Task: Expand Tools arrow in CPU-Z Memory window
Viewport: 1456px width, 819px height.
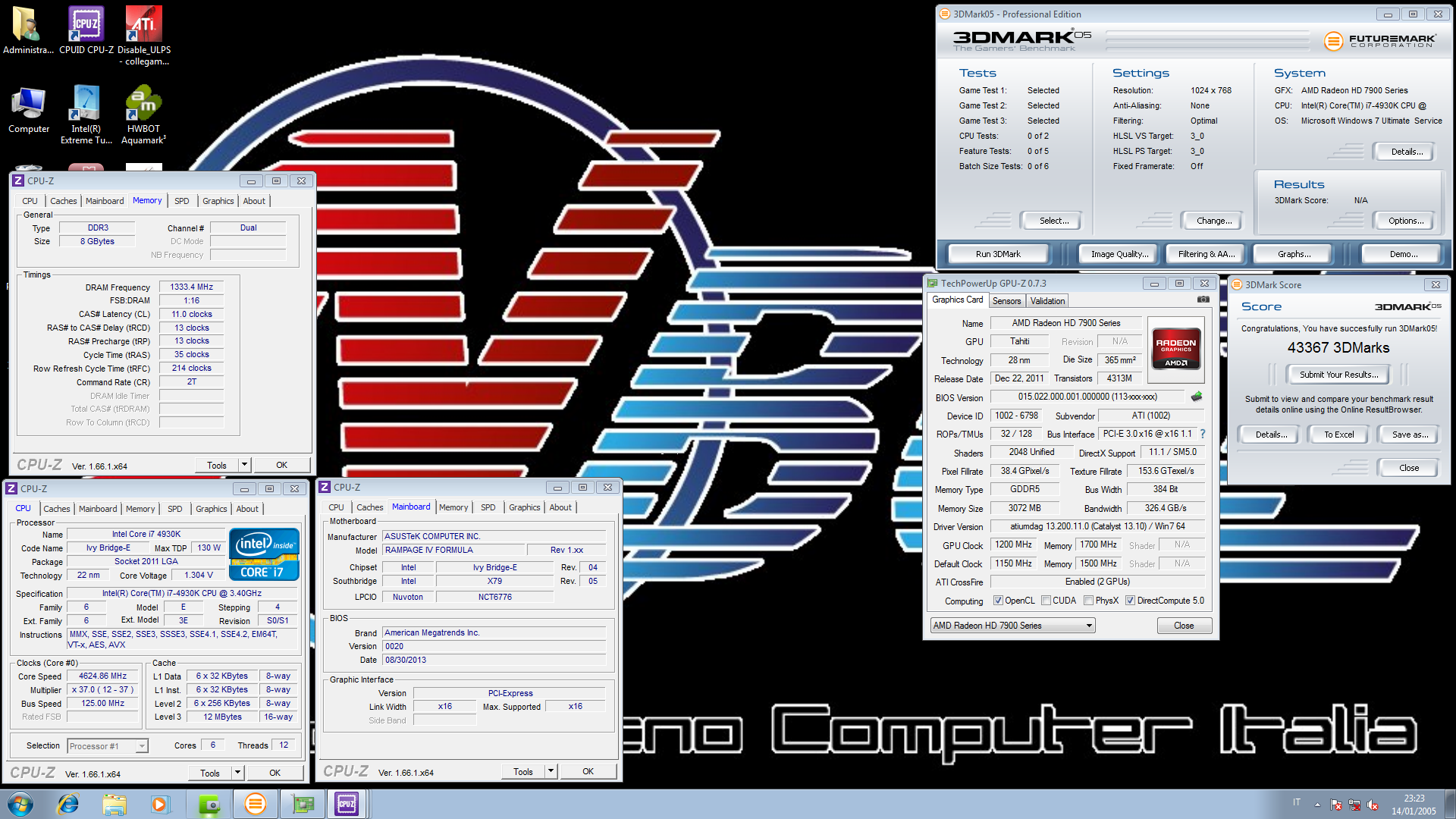Action: [244, 465]
